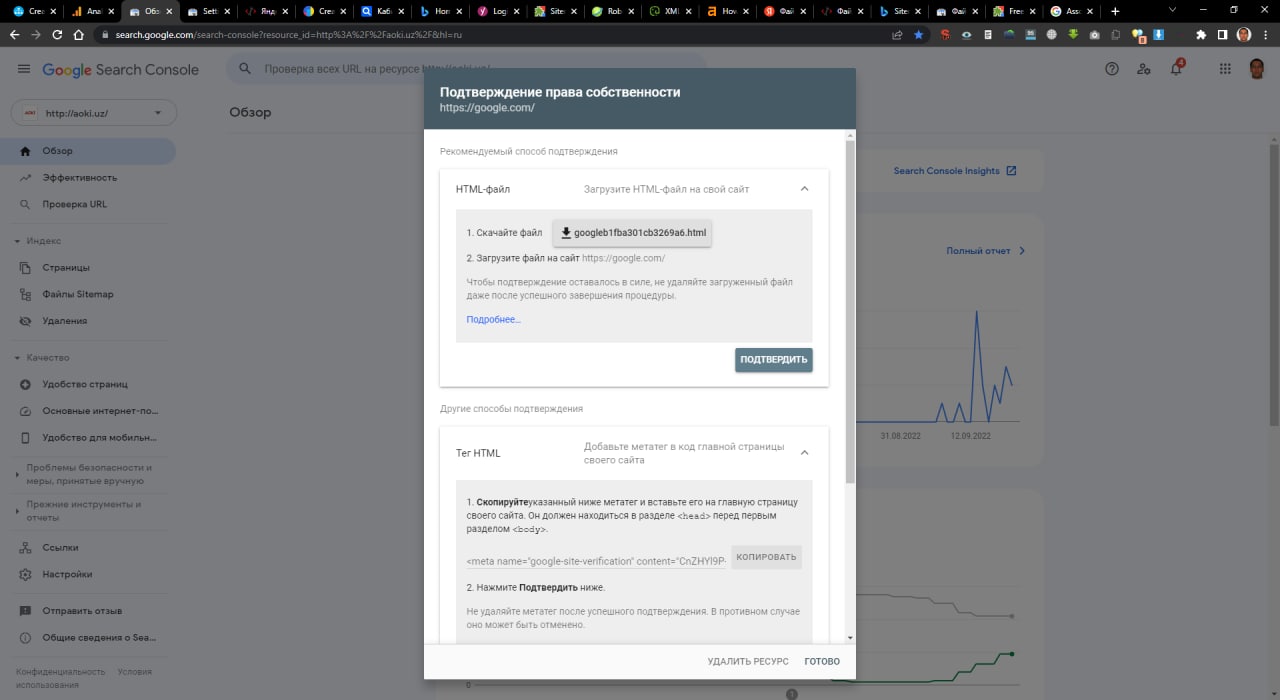Click the eye extension icon

[966, 34]
